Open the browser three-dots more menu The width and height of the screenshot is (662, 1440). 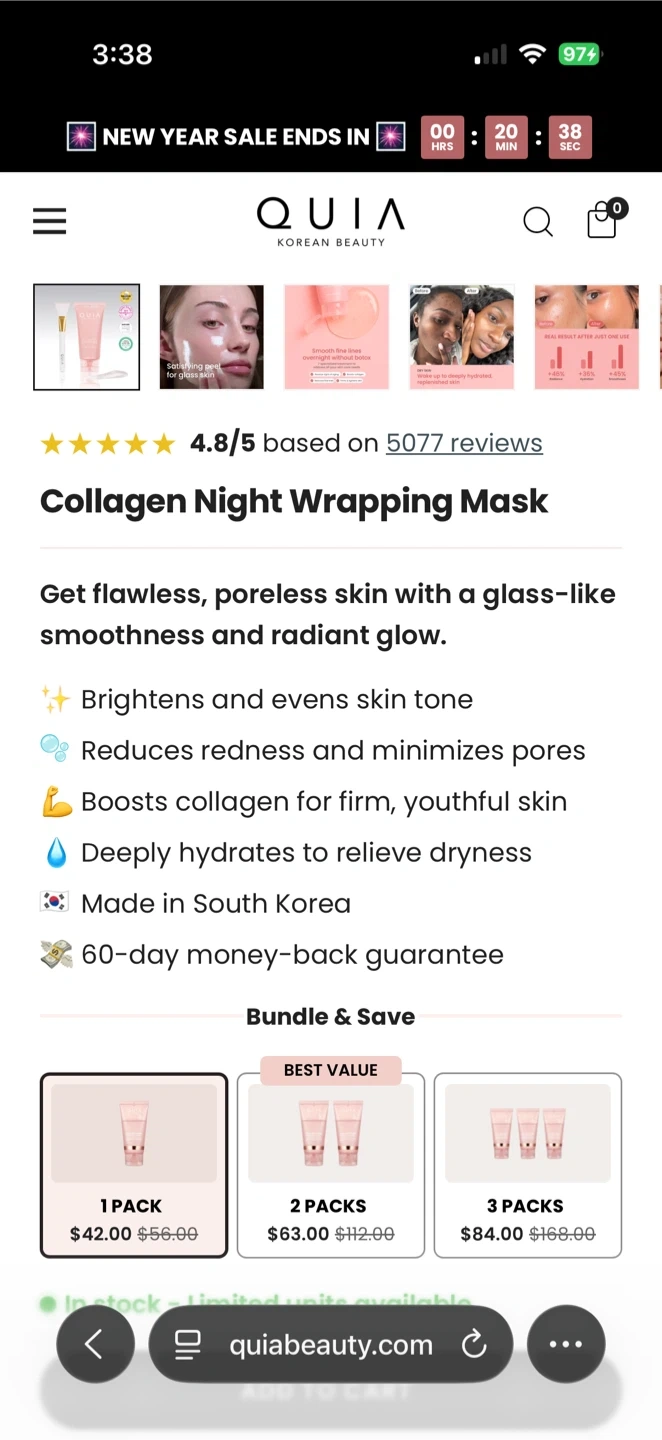click(x=566, y=1344)
